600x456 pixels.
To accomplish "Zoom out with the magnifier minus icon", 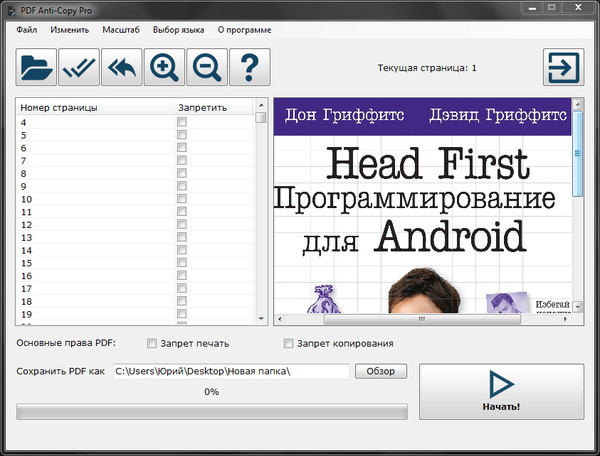I will pyautogui.click(x=207, y=67).
